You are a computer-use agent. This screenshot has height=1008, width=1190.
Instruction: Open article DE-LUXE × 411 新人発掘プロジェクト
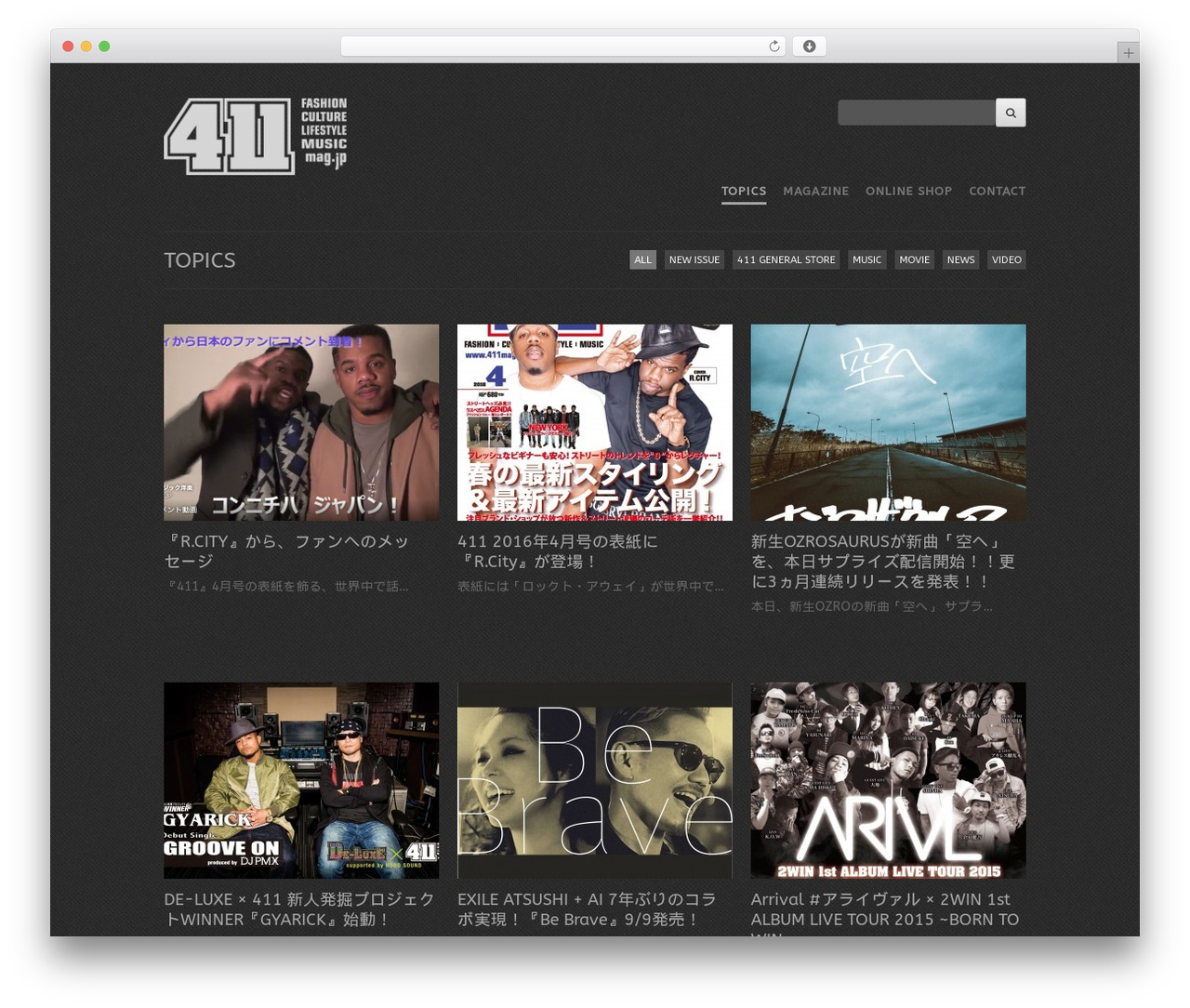(x=299, y=909)
